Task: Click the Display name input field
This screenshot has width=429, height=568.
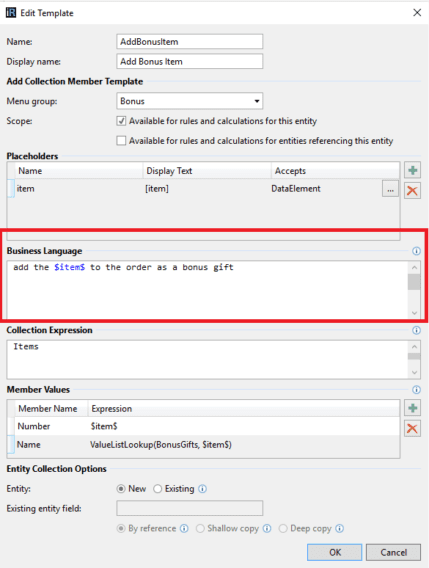Action: (189, 61)
